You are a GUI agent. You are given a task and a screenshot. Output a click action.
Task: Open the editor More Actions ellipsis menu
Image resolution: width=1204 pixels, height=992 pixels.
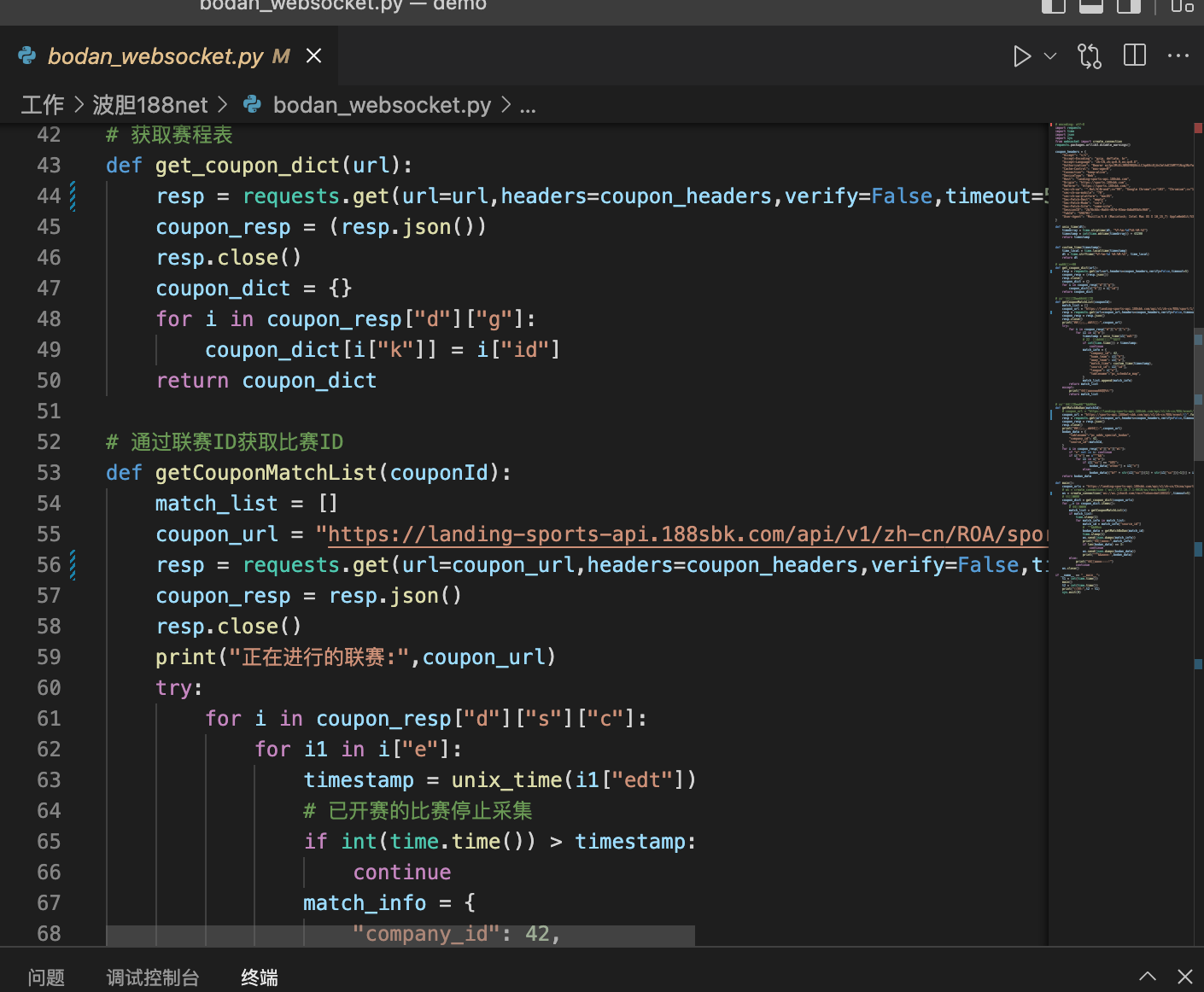[1178, 56]
